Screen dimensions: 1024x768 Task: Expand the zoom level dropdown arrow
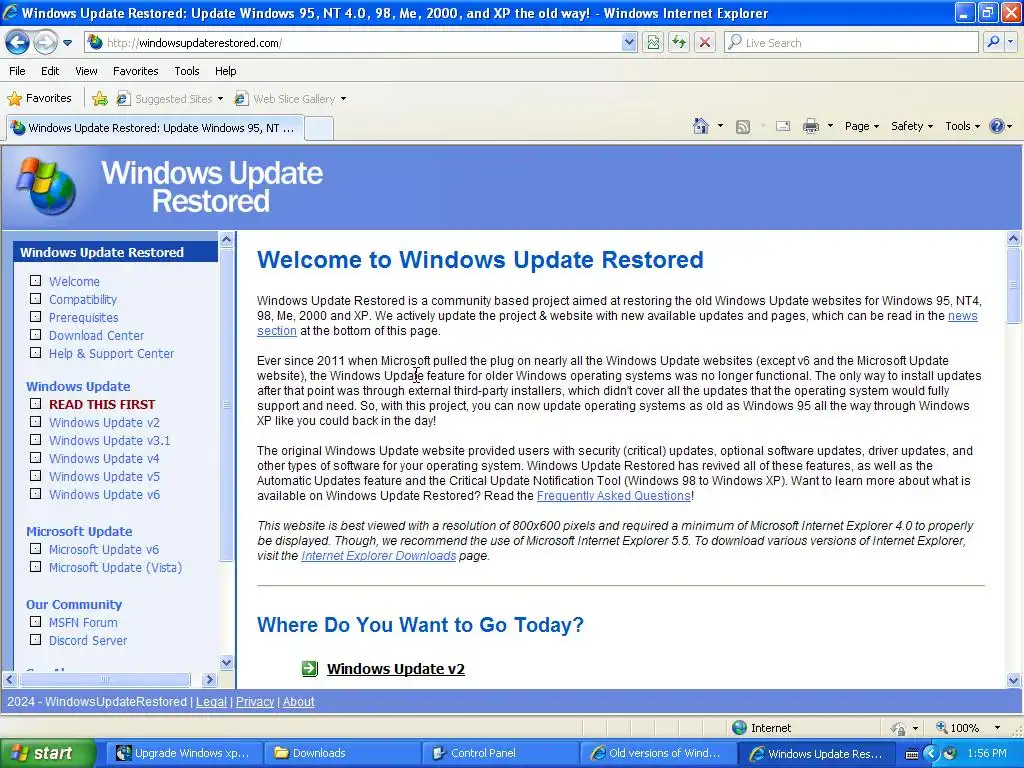(x=997, y=728)
